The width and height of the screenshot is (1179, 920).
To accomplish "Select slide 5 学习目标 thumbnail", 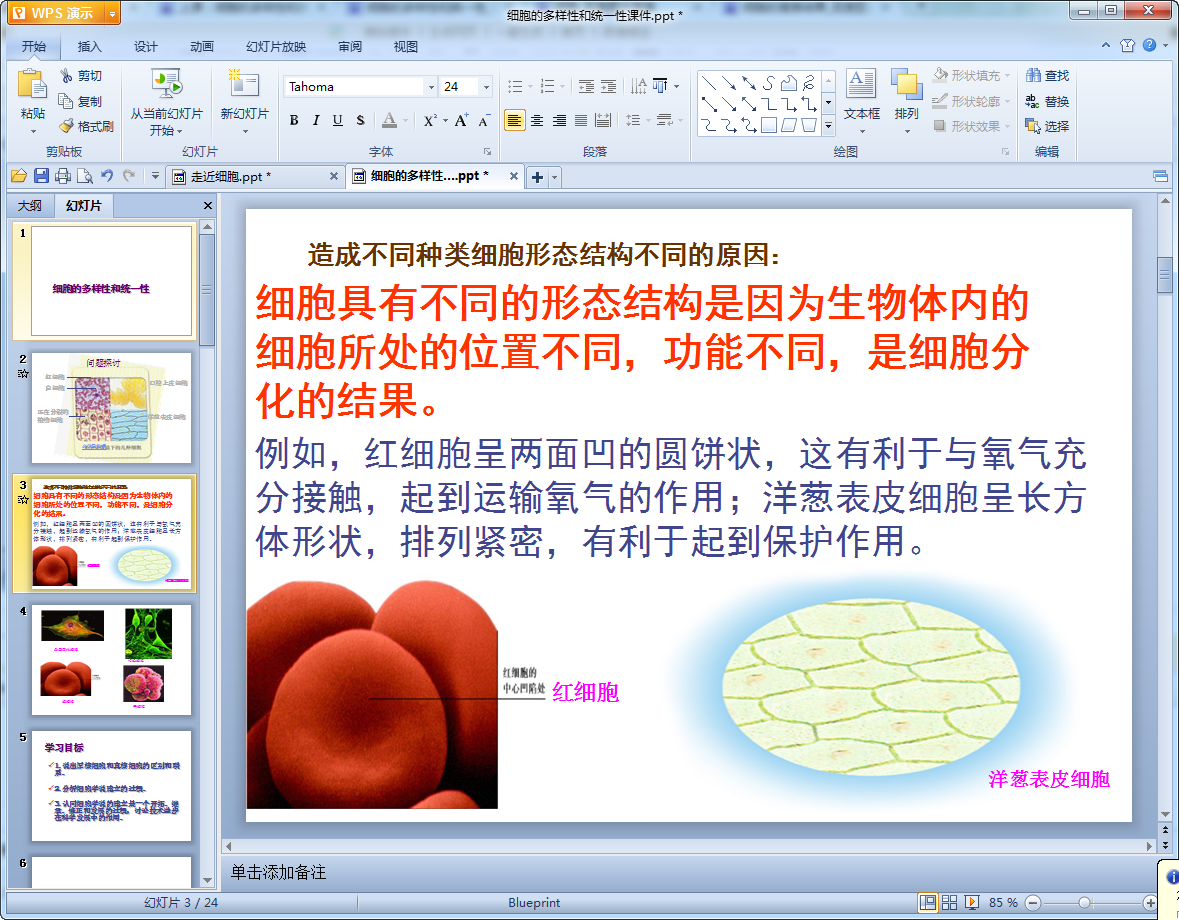I will tap(111, 785).
